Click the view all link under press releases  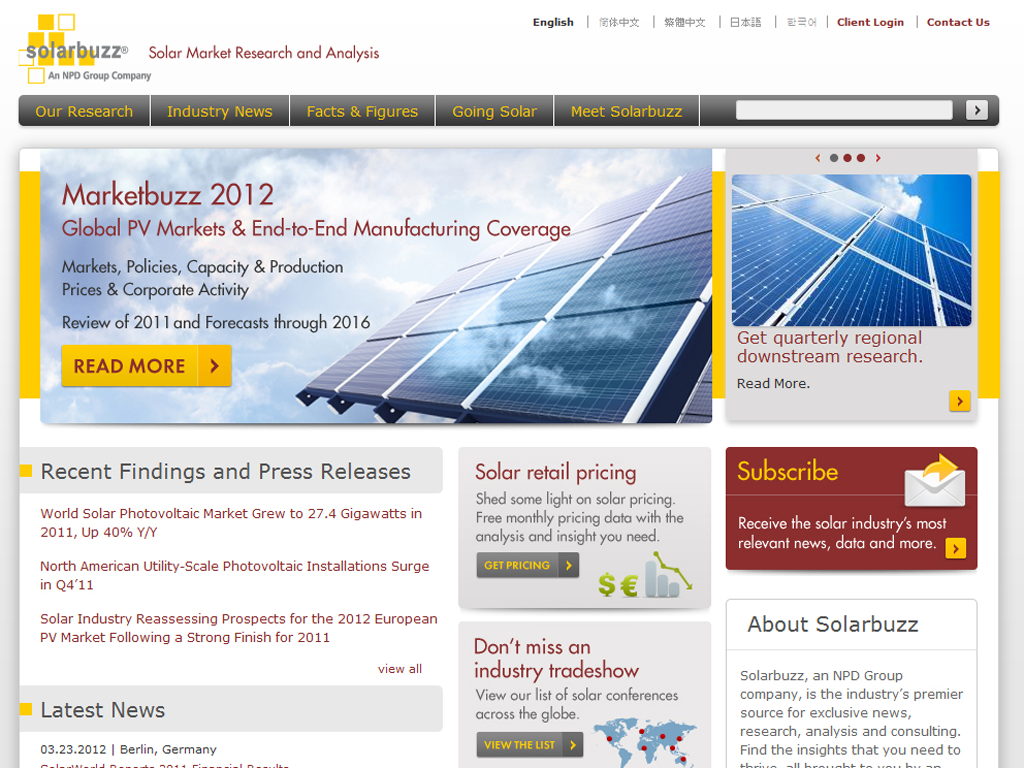click(x=399, y=668)
